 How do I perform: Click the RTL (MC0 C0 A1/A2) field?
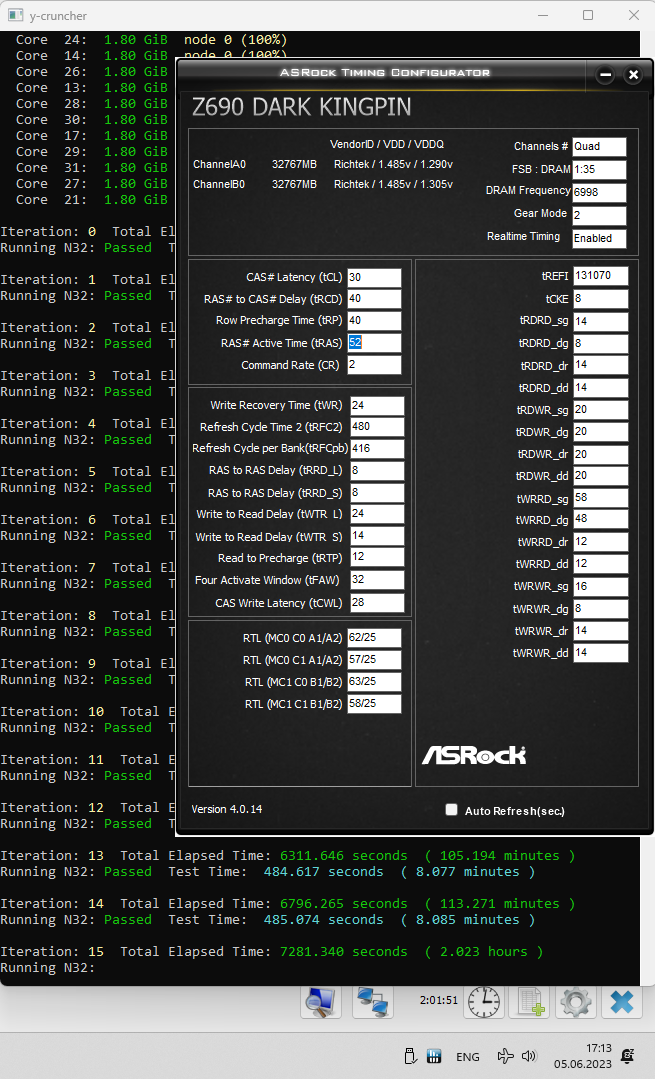pos(374,638)
